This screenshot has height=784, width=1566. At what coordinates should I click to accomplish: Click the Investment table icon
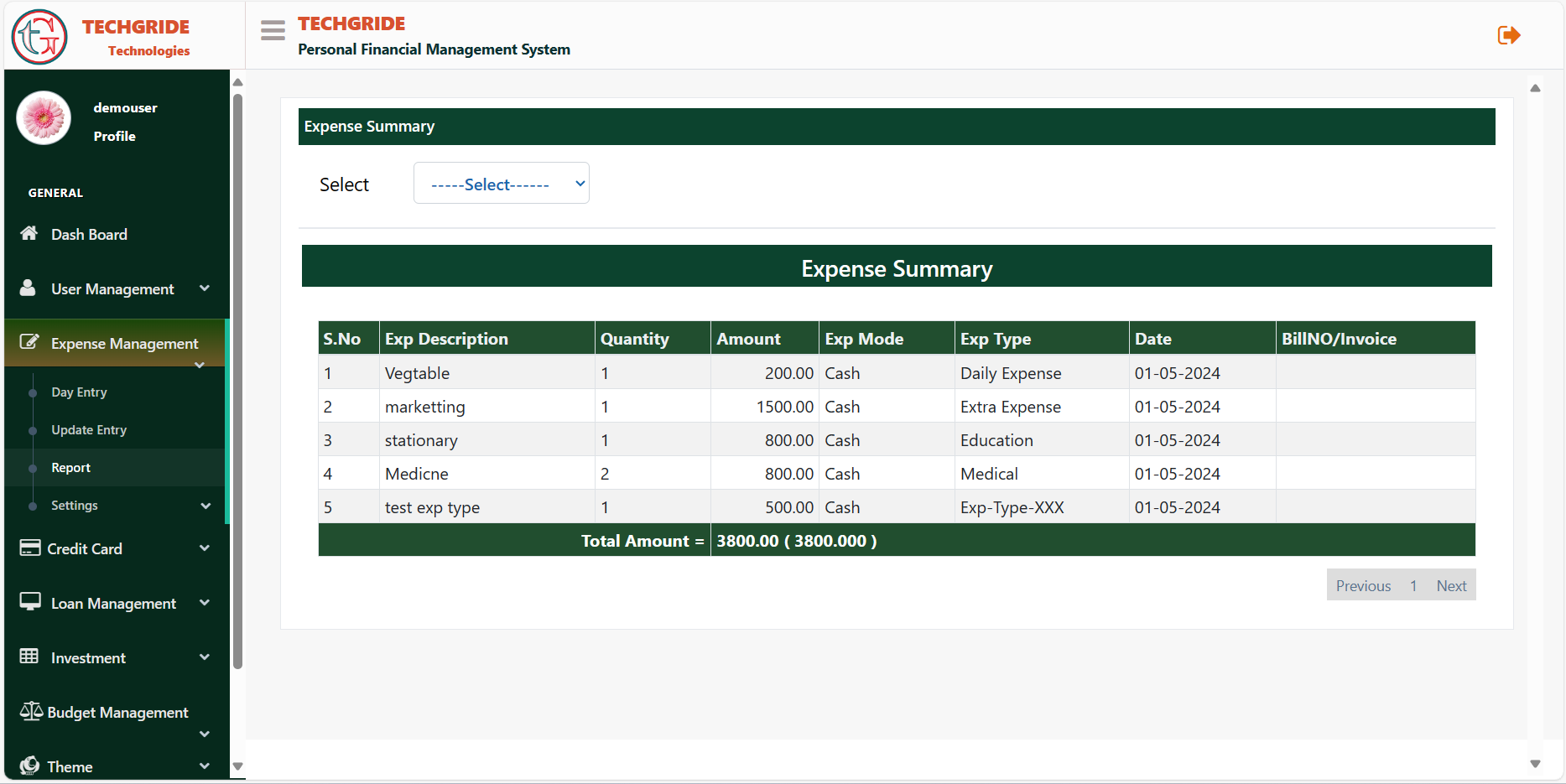point(29,657)
